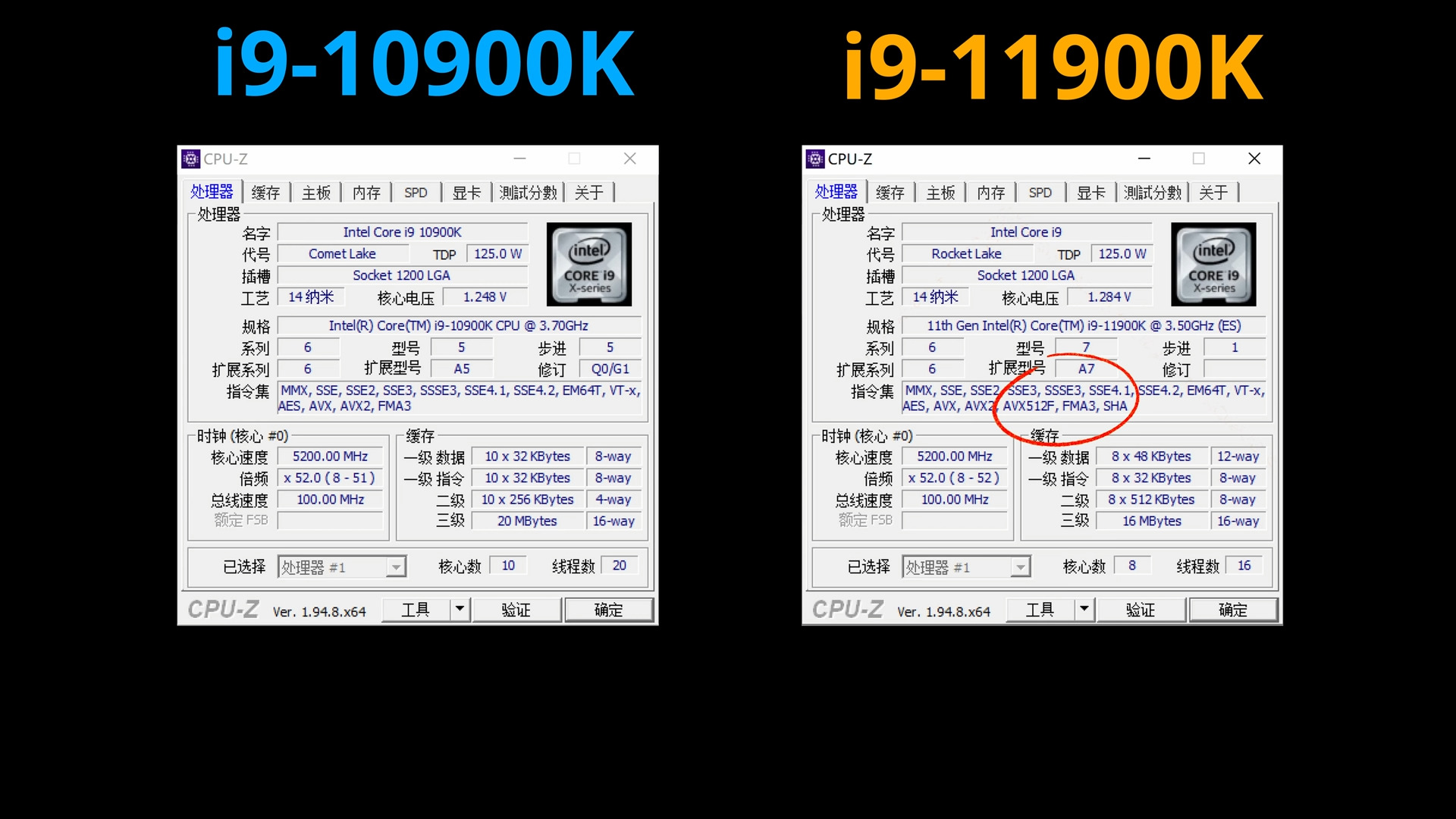Click the 100.00 MHz bus speed in right window
The width and height of the screenshot is (1456, 819).
point(954,500)
